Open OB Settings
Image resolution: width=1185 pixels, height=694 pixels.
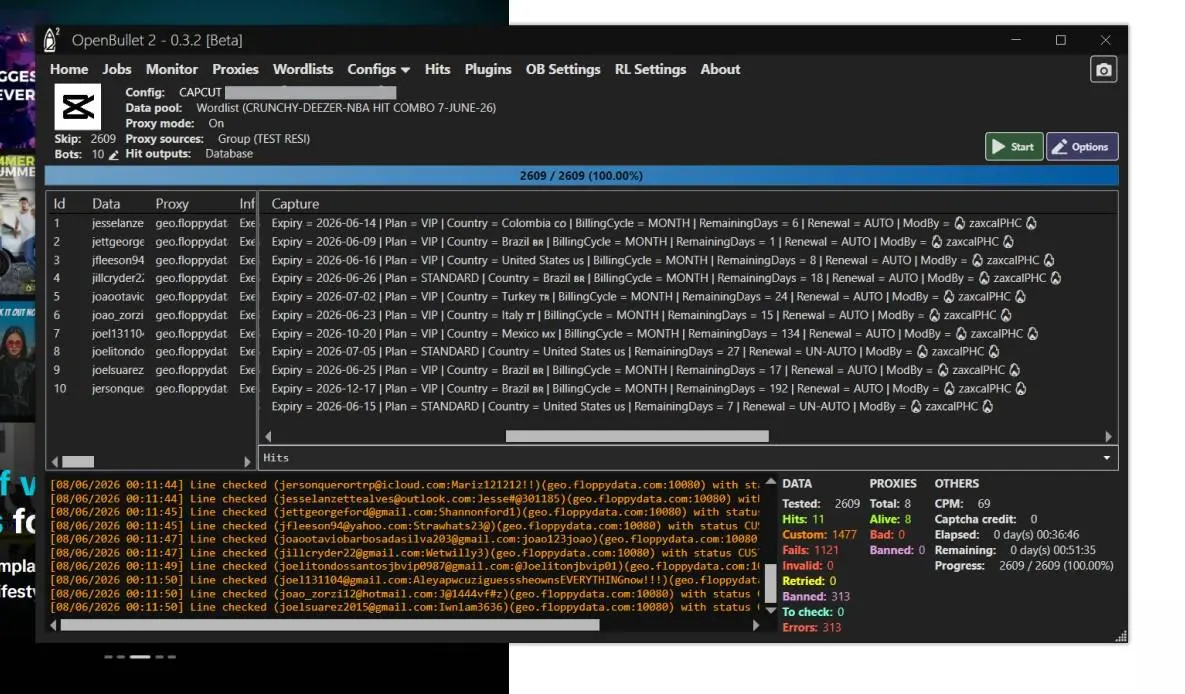coord(563,70)
